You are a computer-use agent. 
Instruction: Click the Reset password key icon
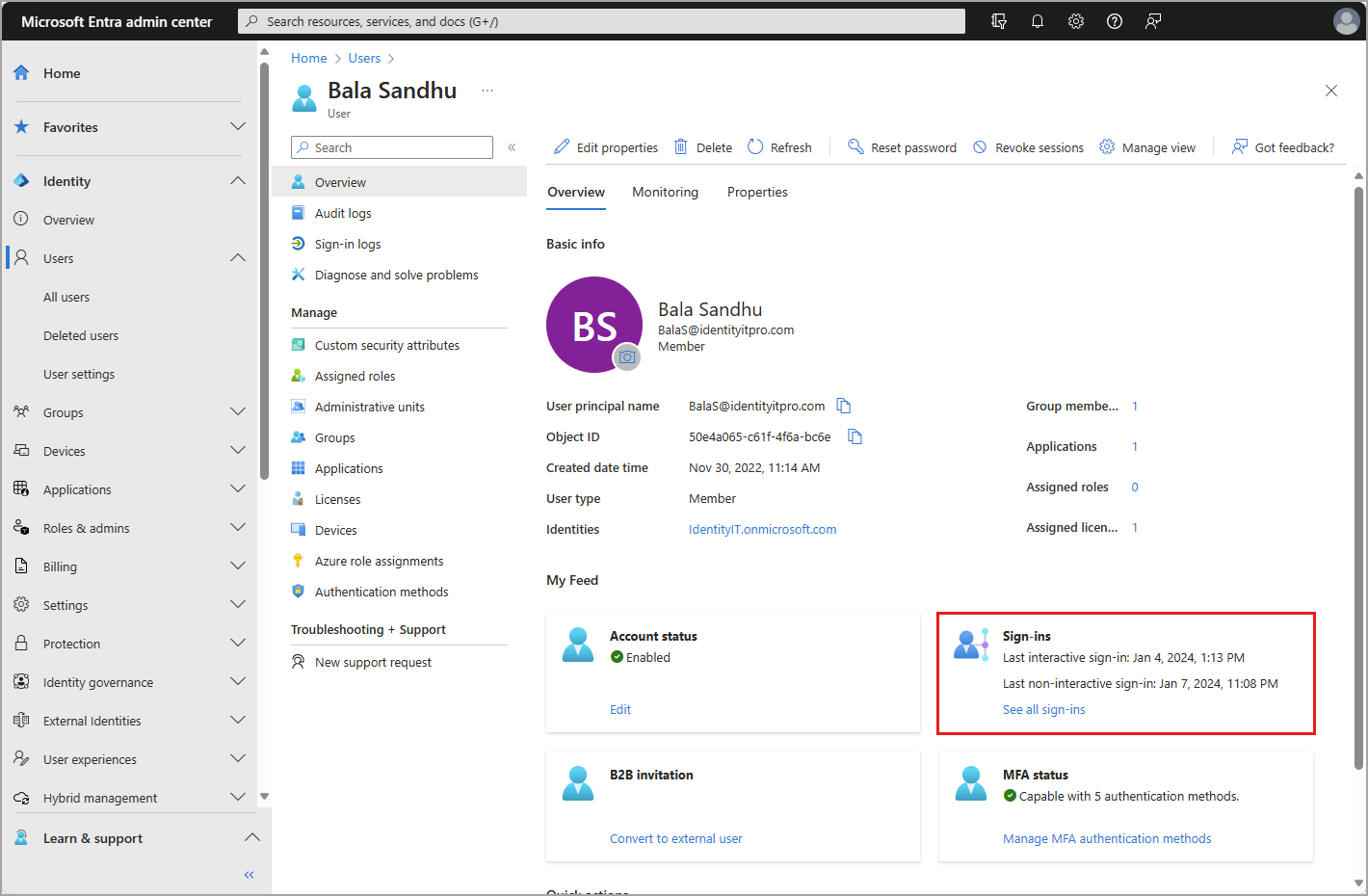[x=855, y=146]
